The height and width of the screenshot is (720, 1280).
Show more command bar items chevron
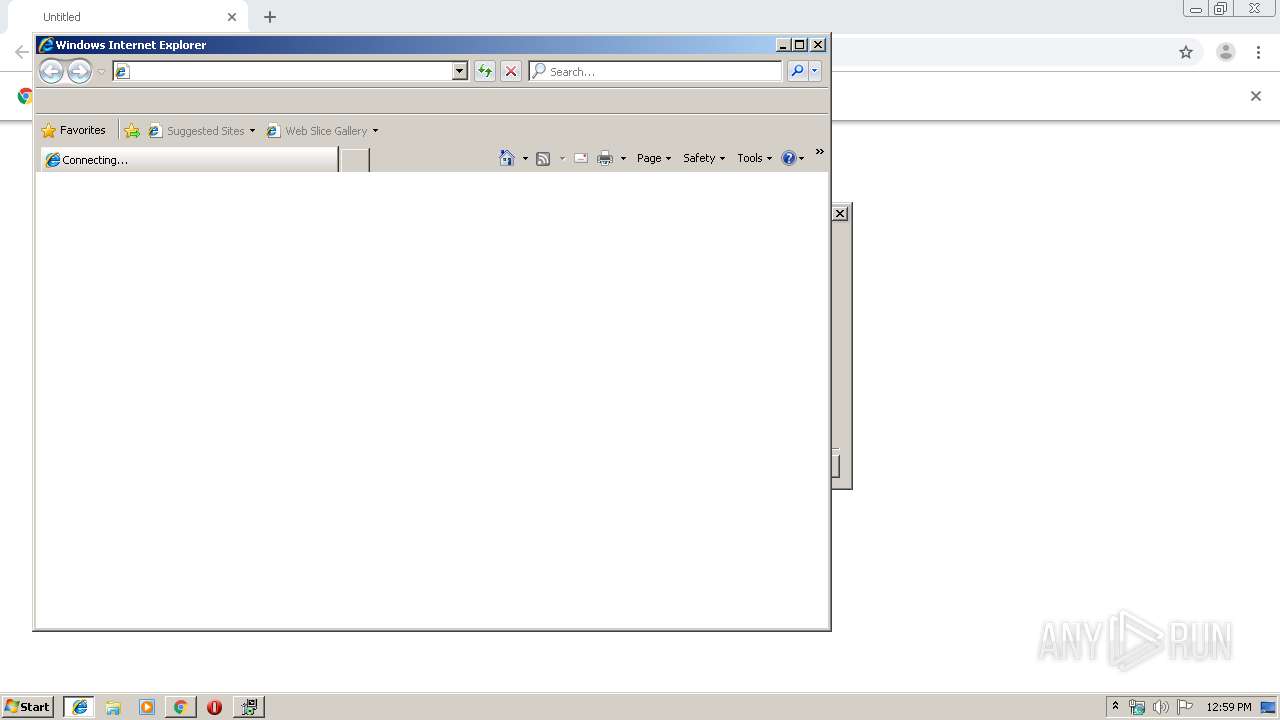point(819,152)
